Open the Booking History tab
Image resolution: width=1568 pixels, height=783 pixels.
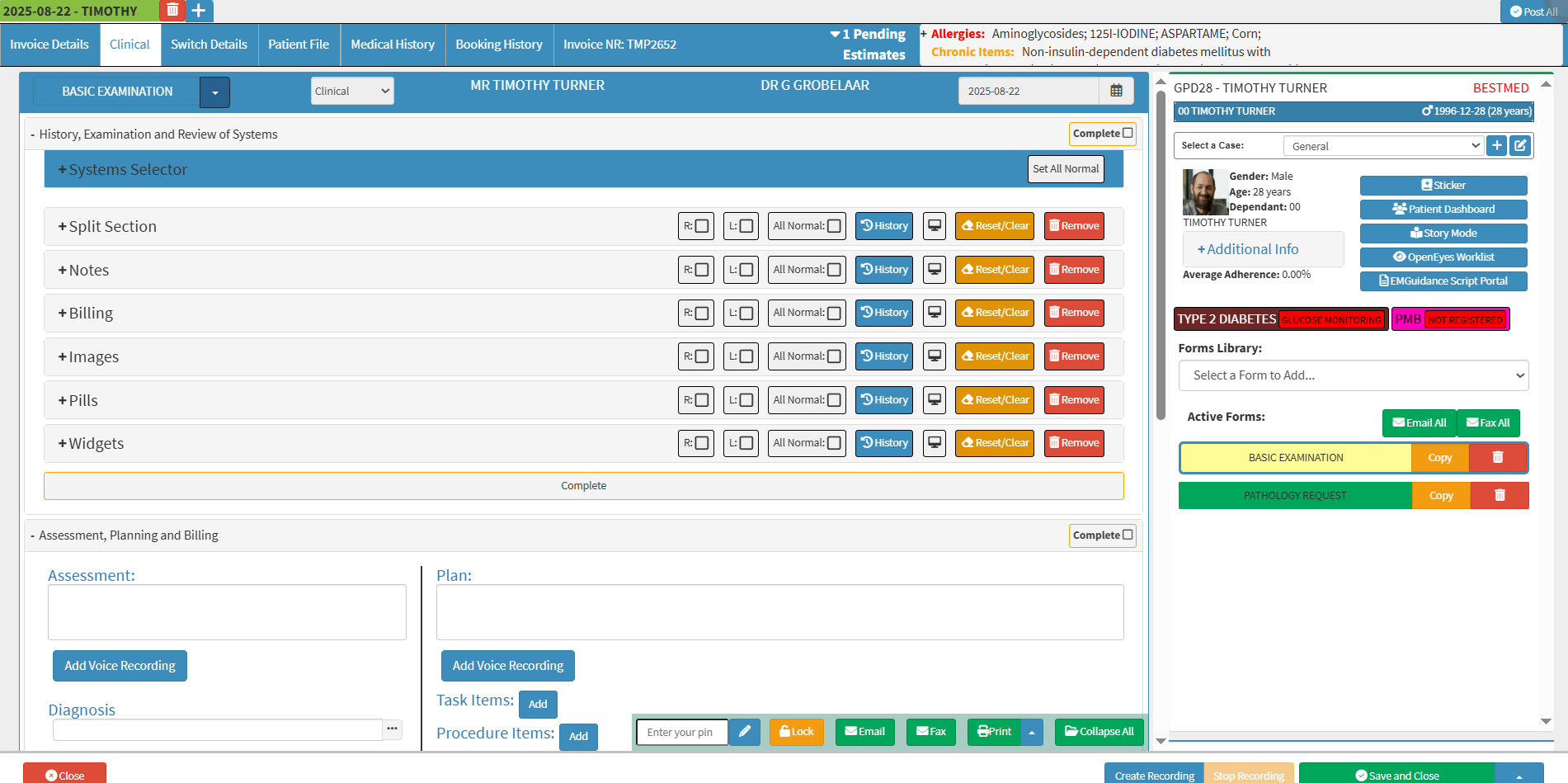click(499, 45)
